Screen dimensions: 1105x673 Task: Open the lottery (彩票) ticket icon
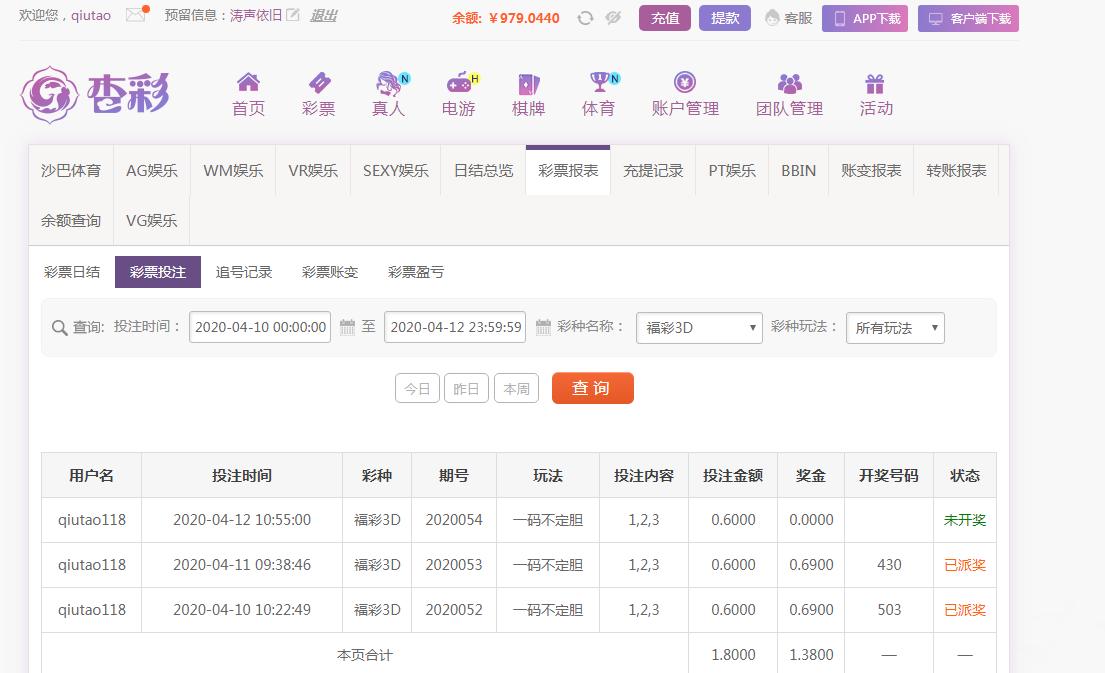(x=318, y=83)
